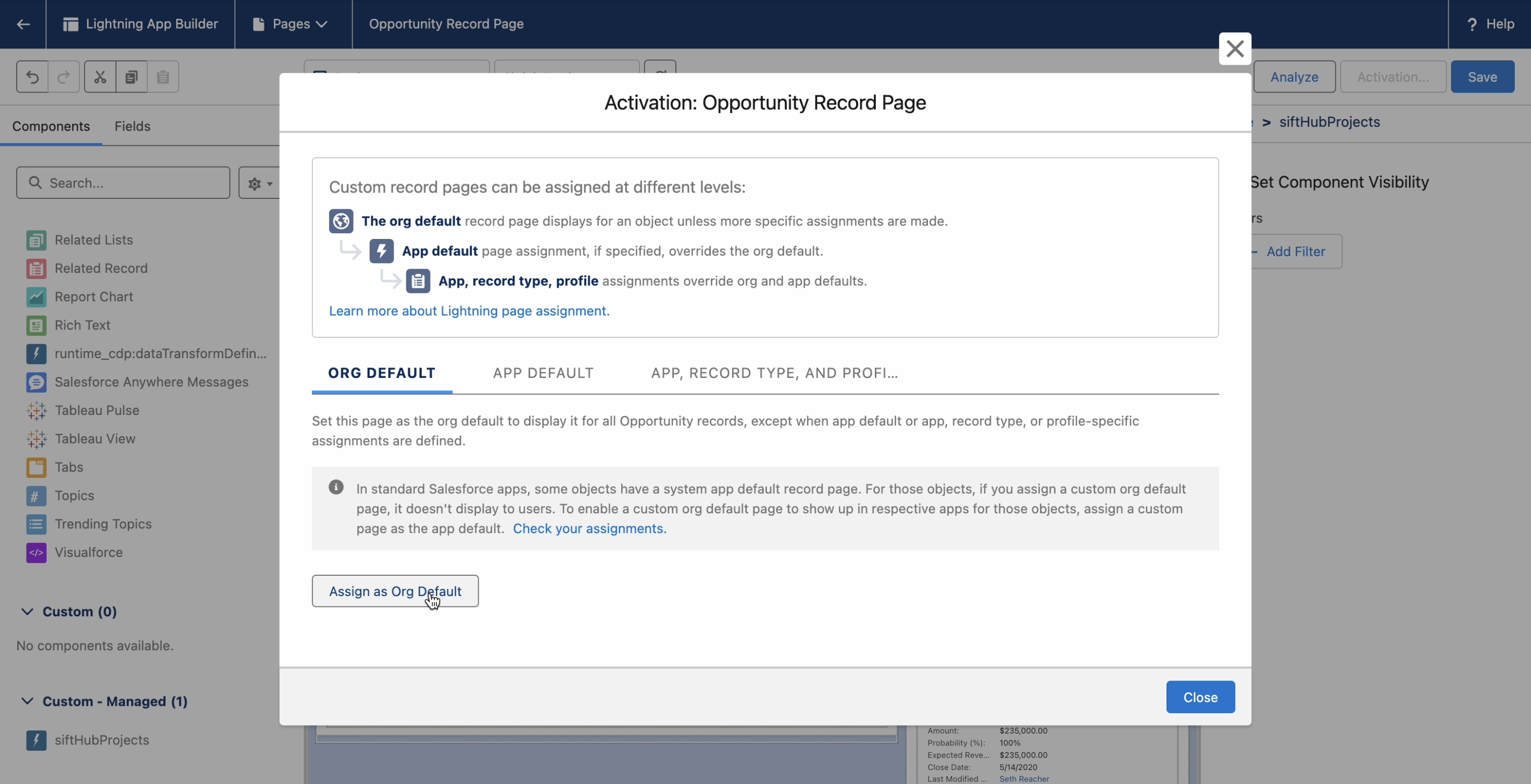Click the undo arrow icon
The height and width of the screenshot is (784, 1531).
pos(32,77)
